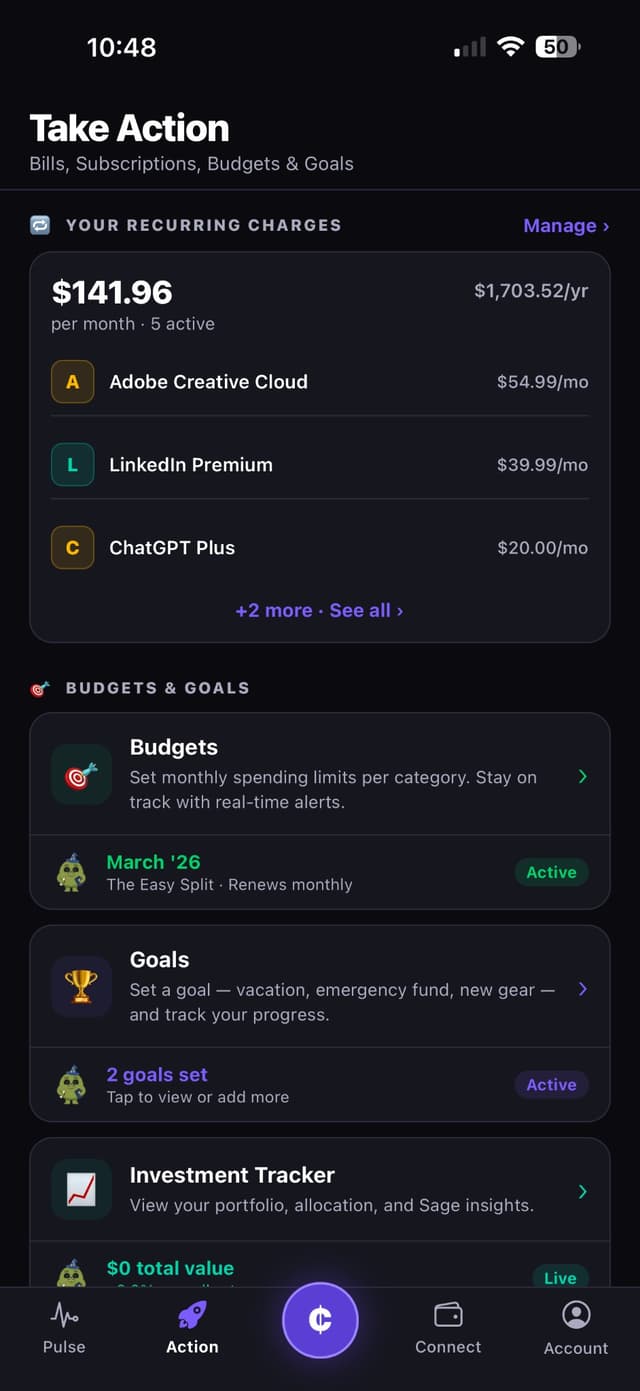Tap the Goals trophy icon
This screenshot has height=1391, width=640.
(81, 987)
